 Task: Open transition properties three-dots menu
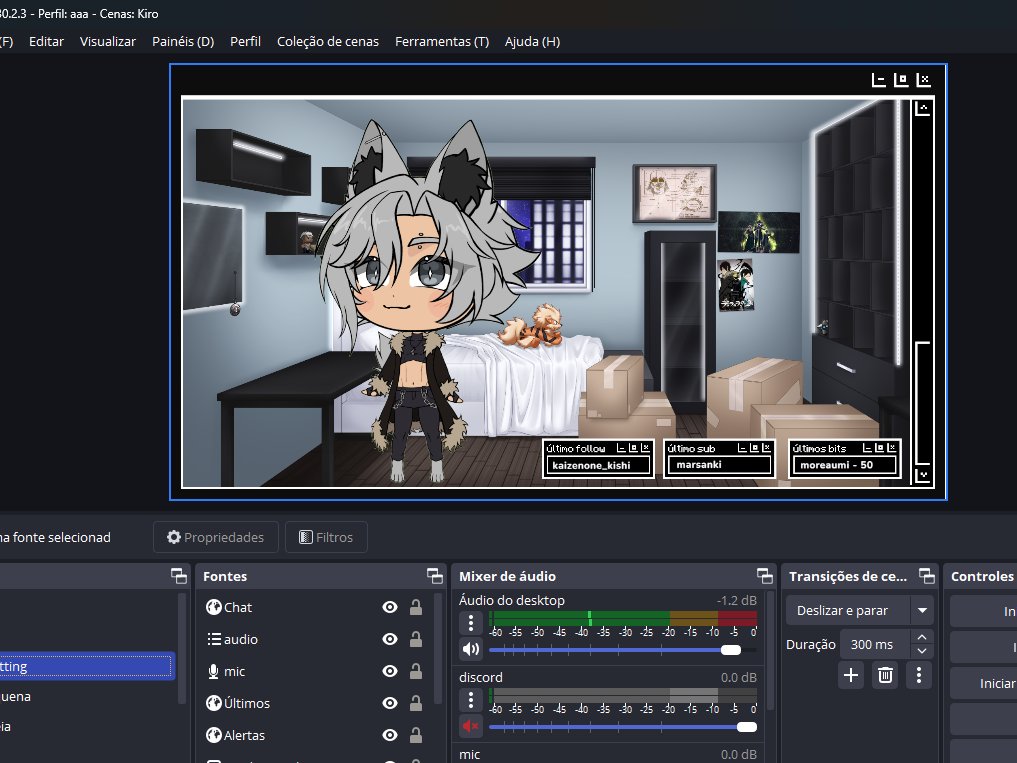pos(918,675)
